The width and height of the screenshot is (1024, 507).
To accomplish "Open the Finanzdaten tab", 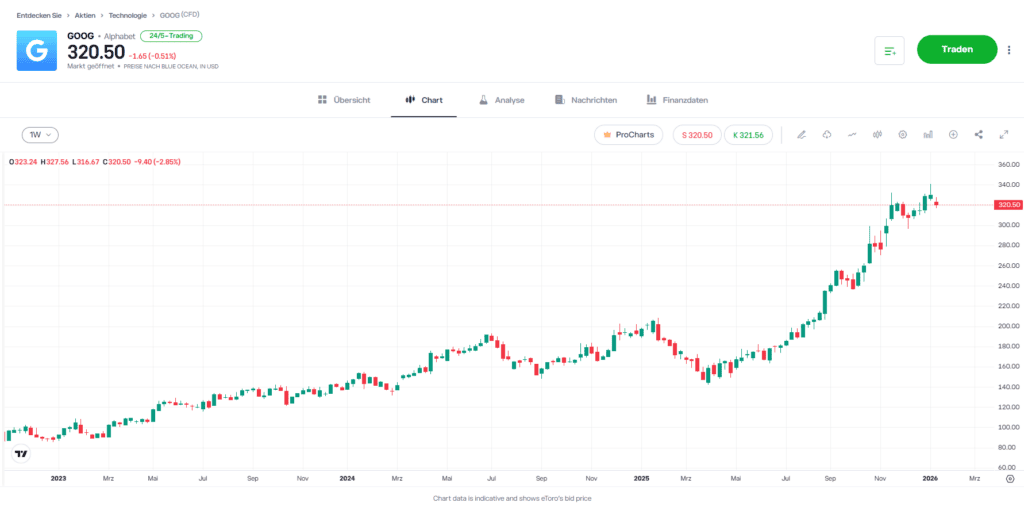I will 677,100.
